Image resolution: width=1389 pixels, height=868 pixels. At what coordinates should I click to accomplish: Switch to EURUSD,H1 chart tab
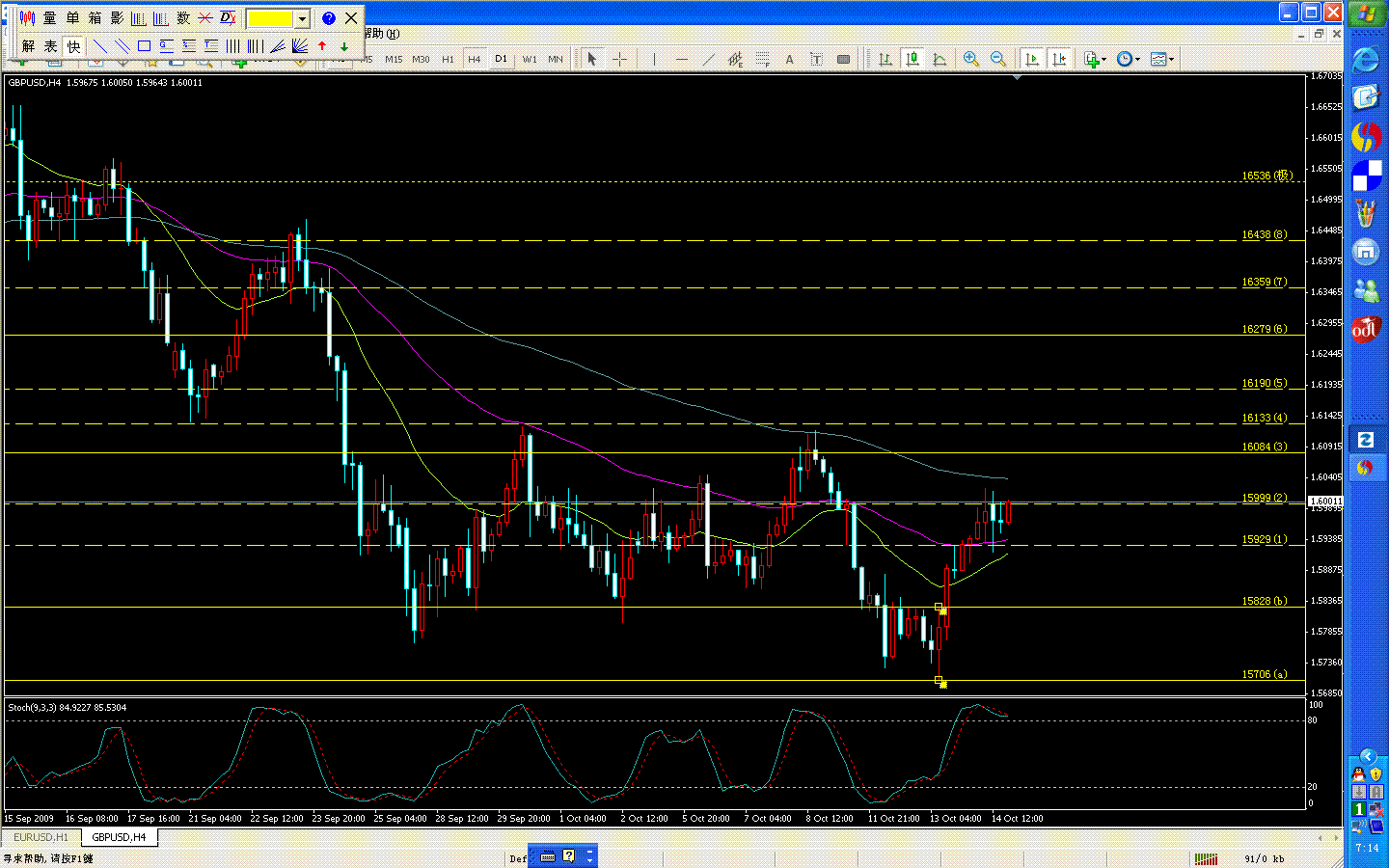pyautogui.click(x=41, y=837)
